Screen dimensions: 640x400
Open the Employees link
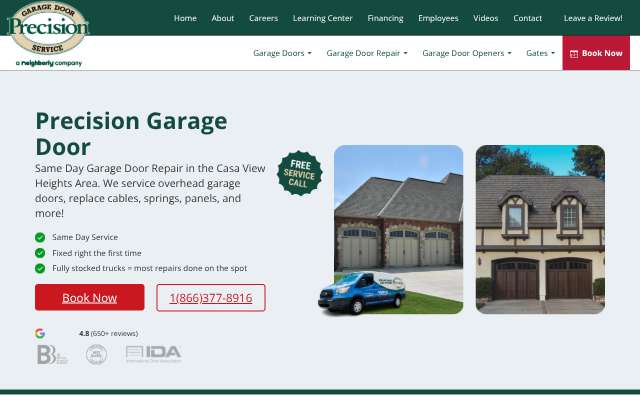tap(438, 18)
